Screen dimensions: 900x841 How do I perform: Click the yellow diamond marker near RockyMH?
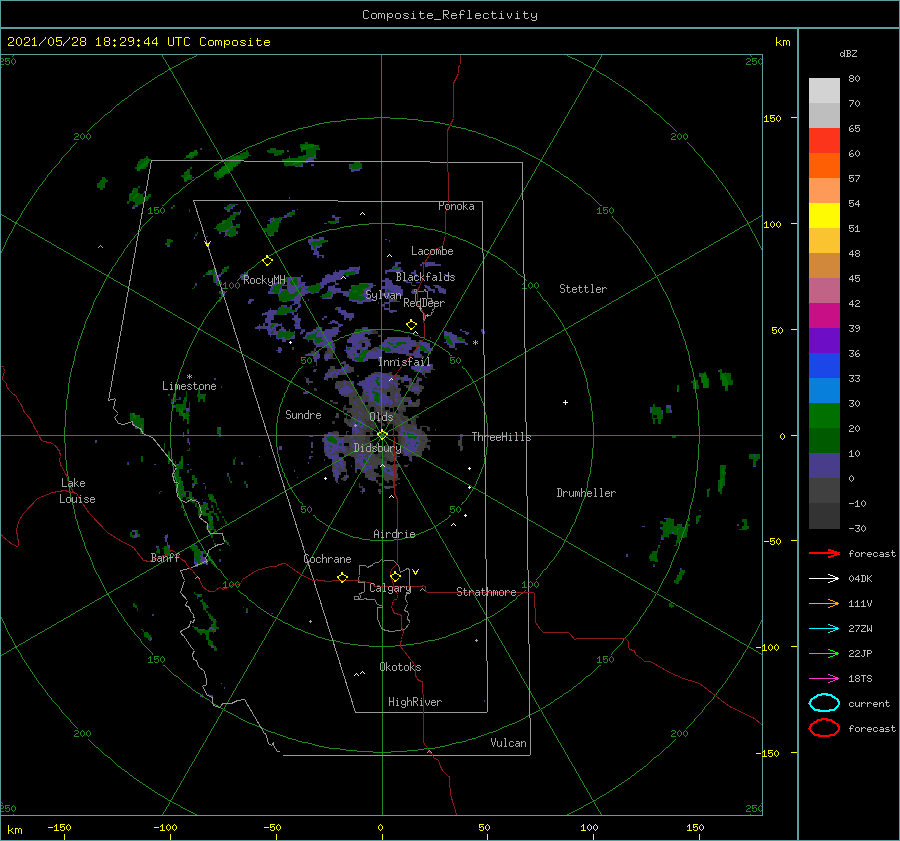[x=267, y=261]
